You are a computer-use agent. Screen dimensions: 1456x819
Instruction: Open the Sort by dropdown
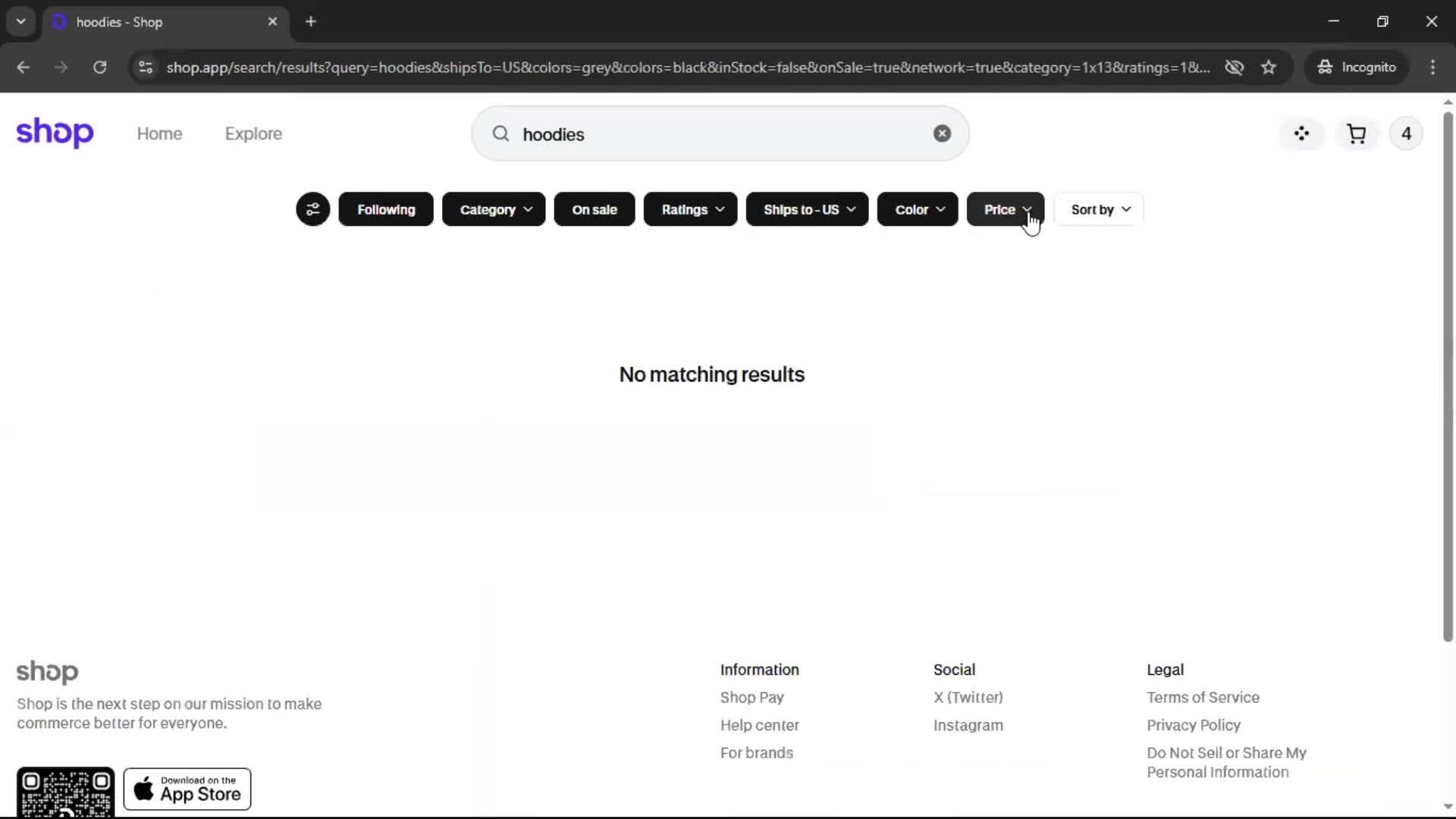coord(1099,209)
